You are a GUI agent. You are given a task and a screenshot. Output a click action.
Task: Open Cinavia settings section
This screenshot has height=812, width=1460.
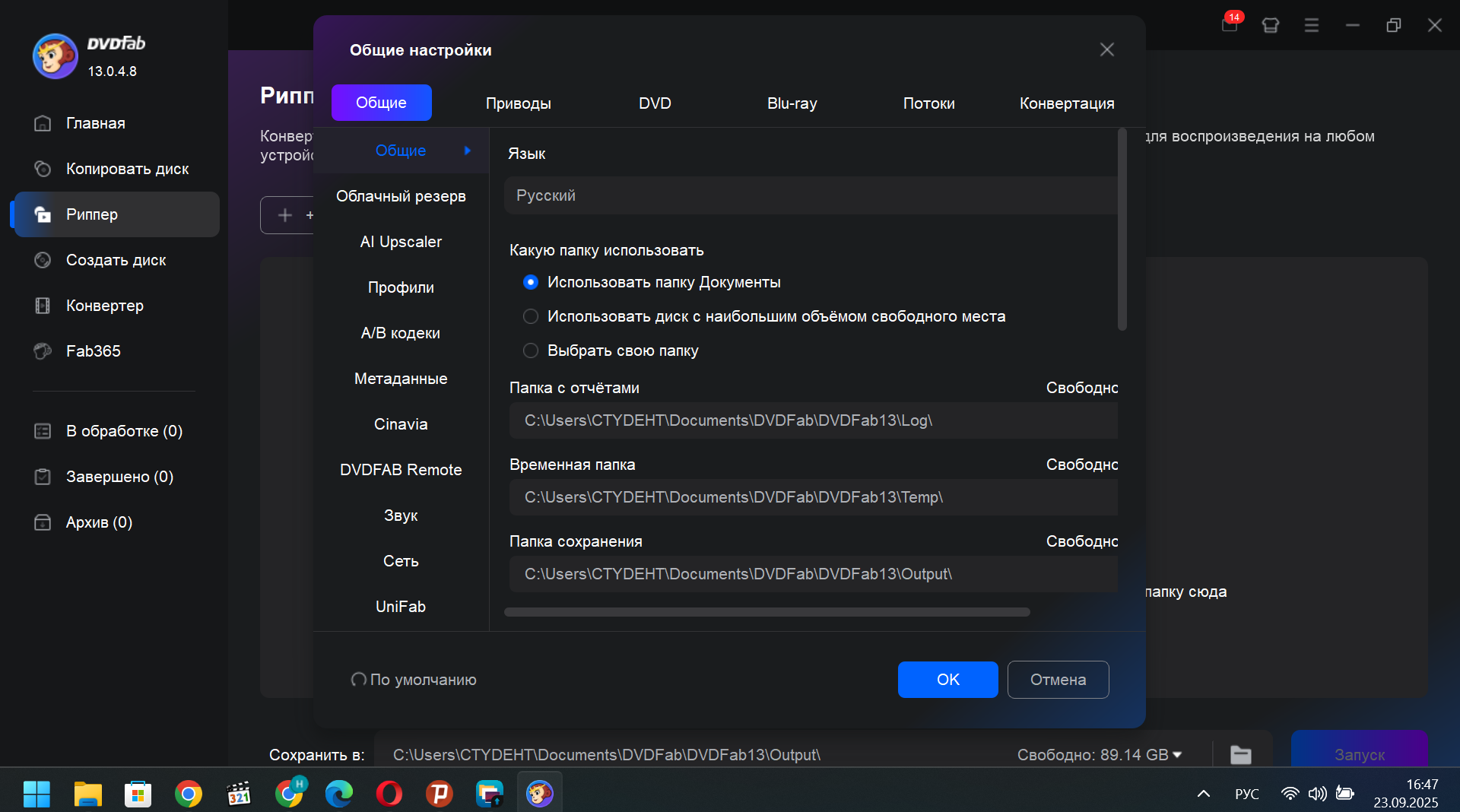tap(401, 424)
